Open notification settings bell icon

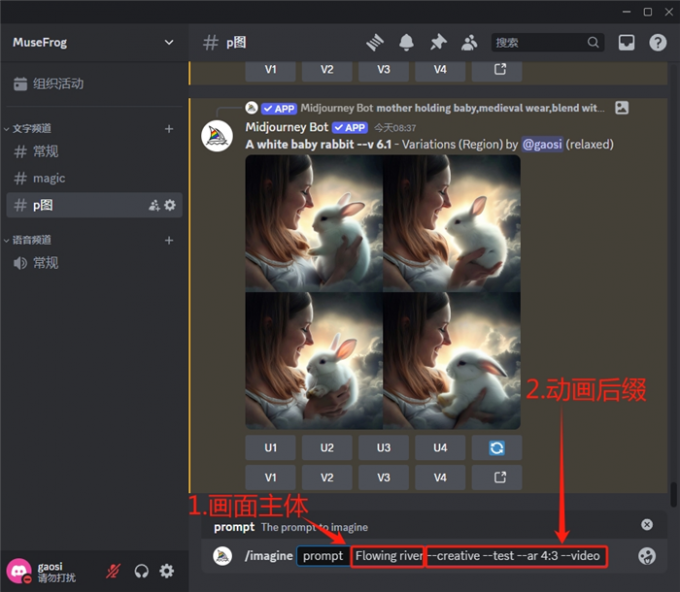coord(406,43)
